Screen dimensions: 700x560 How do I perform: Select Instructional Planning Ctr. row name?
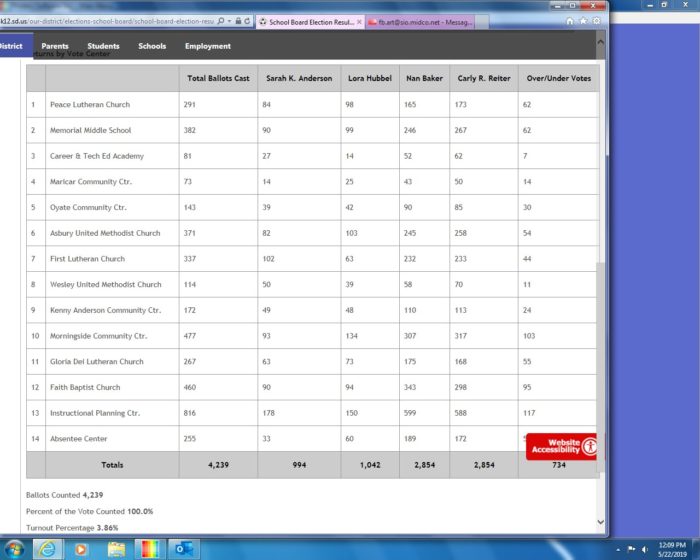95,413
